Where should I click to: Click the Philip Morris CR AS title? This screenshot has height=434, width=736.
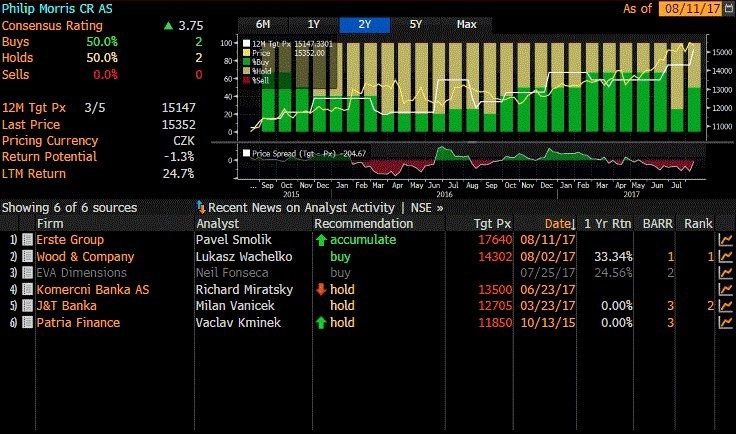coord(57,8)
